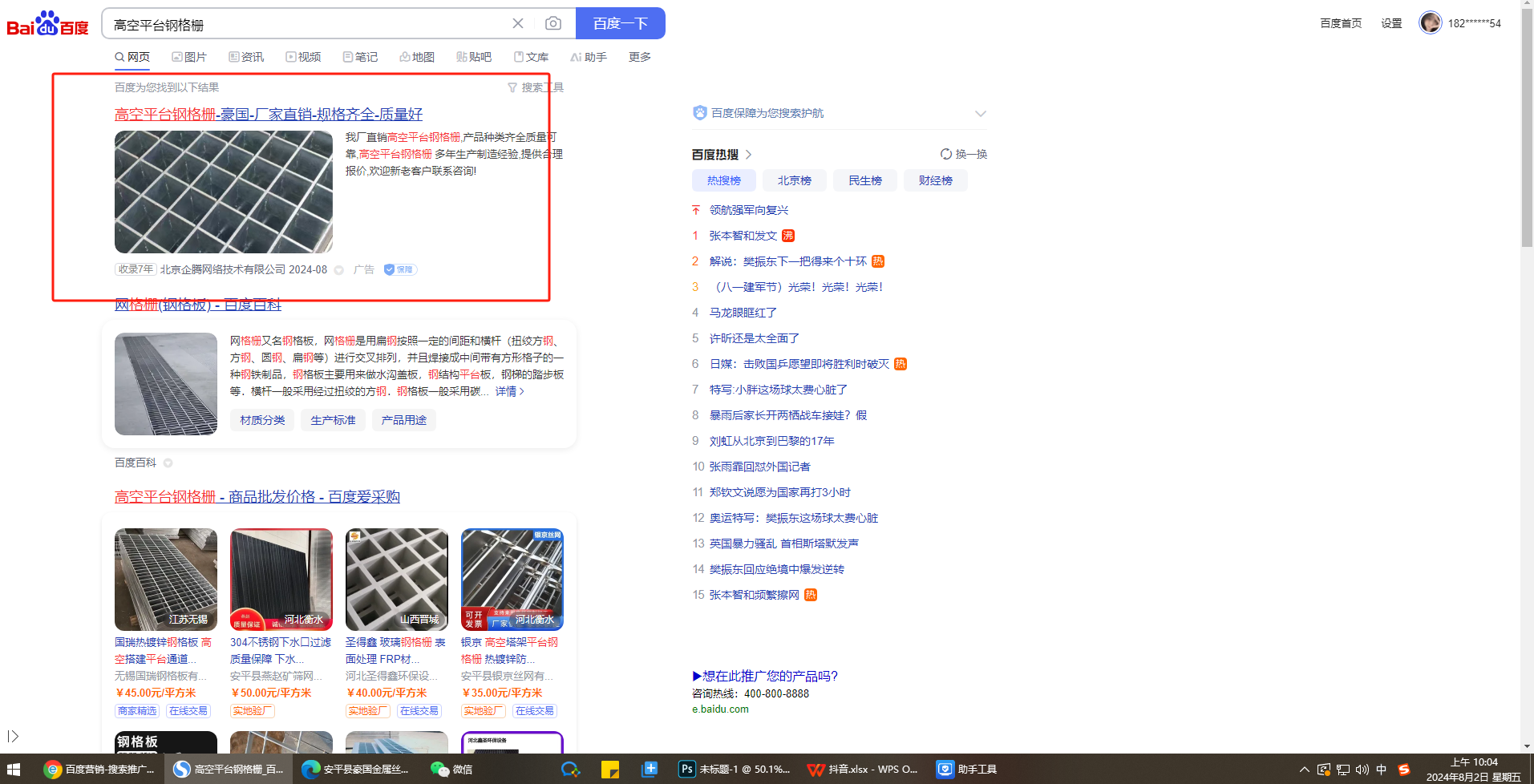Screen dimensions: 1534x784
Task: Switch to the 笔记 search tab
Action: point(360,57)
